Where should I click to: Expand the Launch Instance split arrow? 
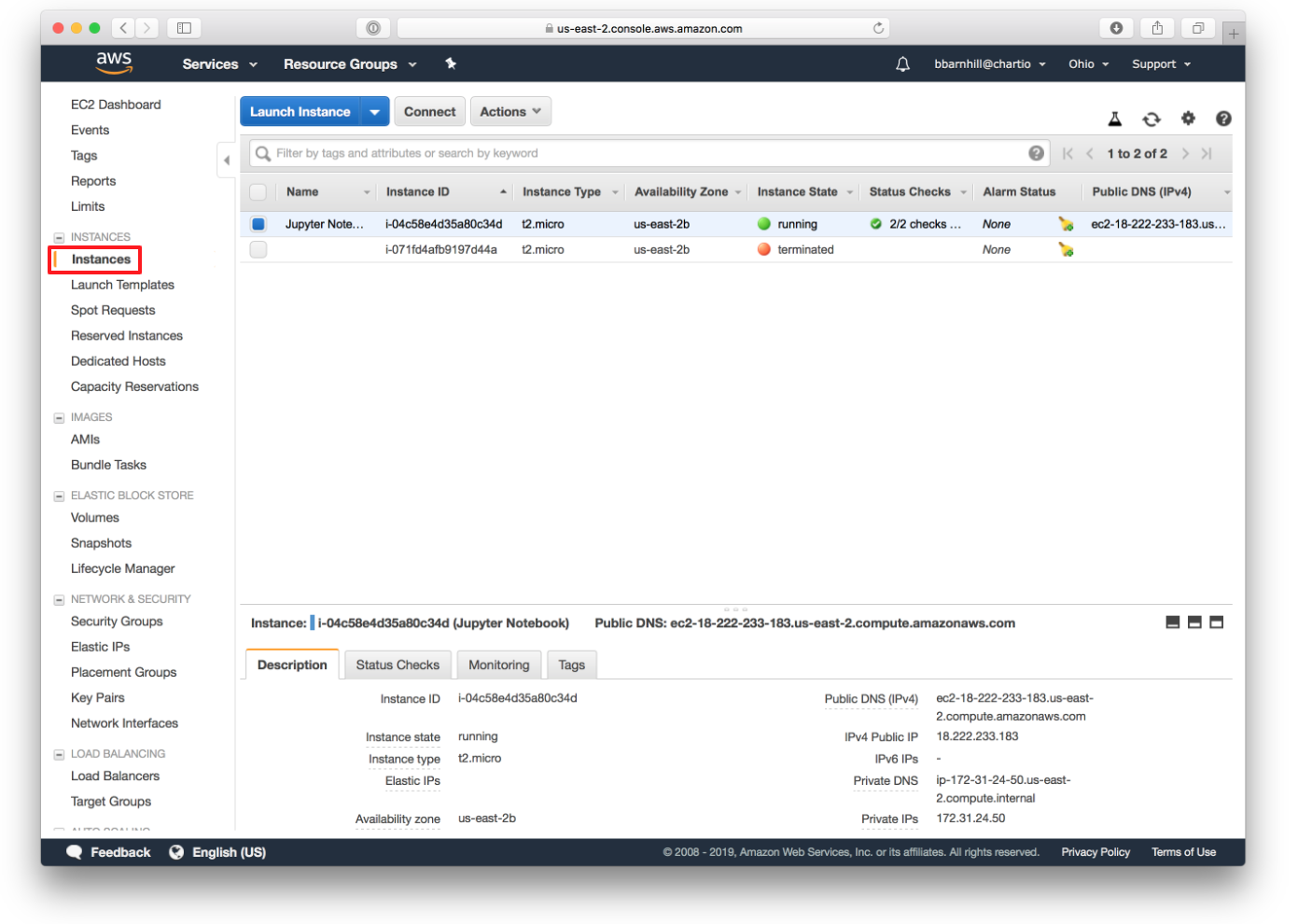[x=374, y=111]
